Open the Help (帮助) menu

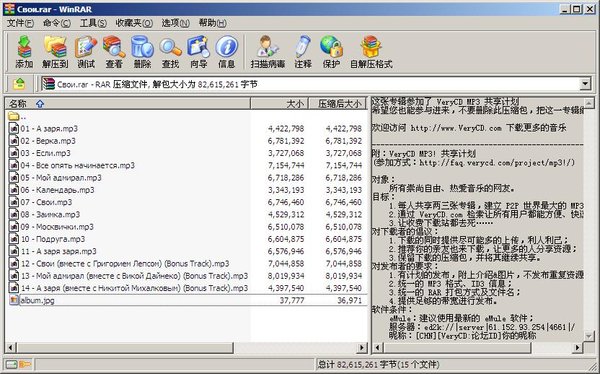[212, 23]
